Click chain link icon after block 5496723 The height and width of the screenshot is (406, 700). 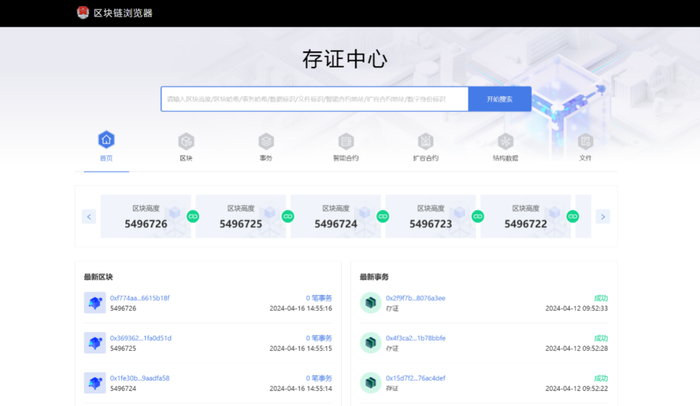click(x=478, y=217)
